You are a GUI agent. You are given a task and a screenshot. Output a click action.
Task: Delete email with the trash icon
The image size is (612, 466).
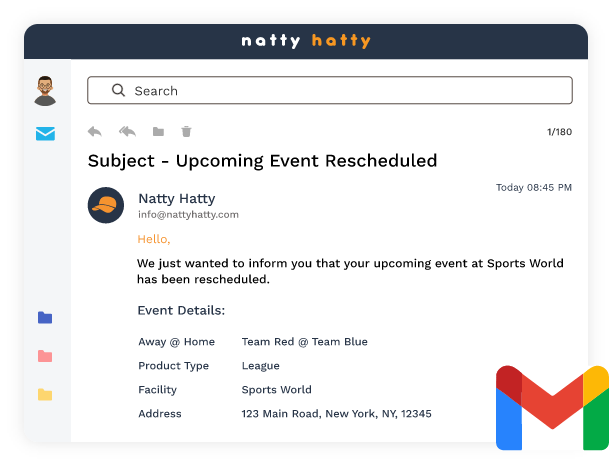[x=186, y=131]
